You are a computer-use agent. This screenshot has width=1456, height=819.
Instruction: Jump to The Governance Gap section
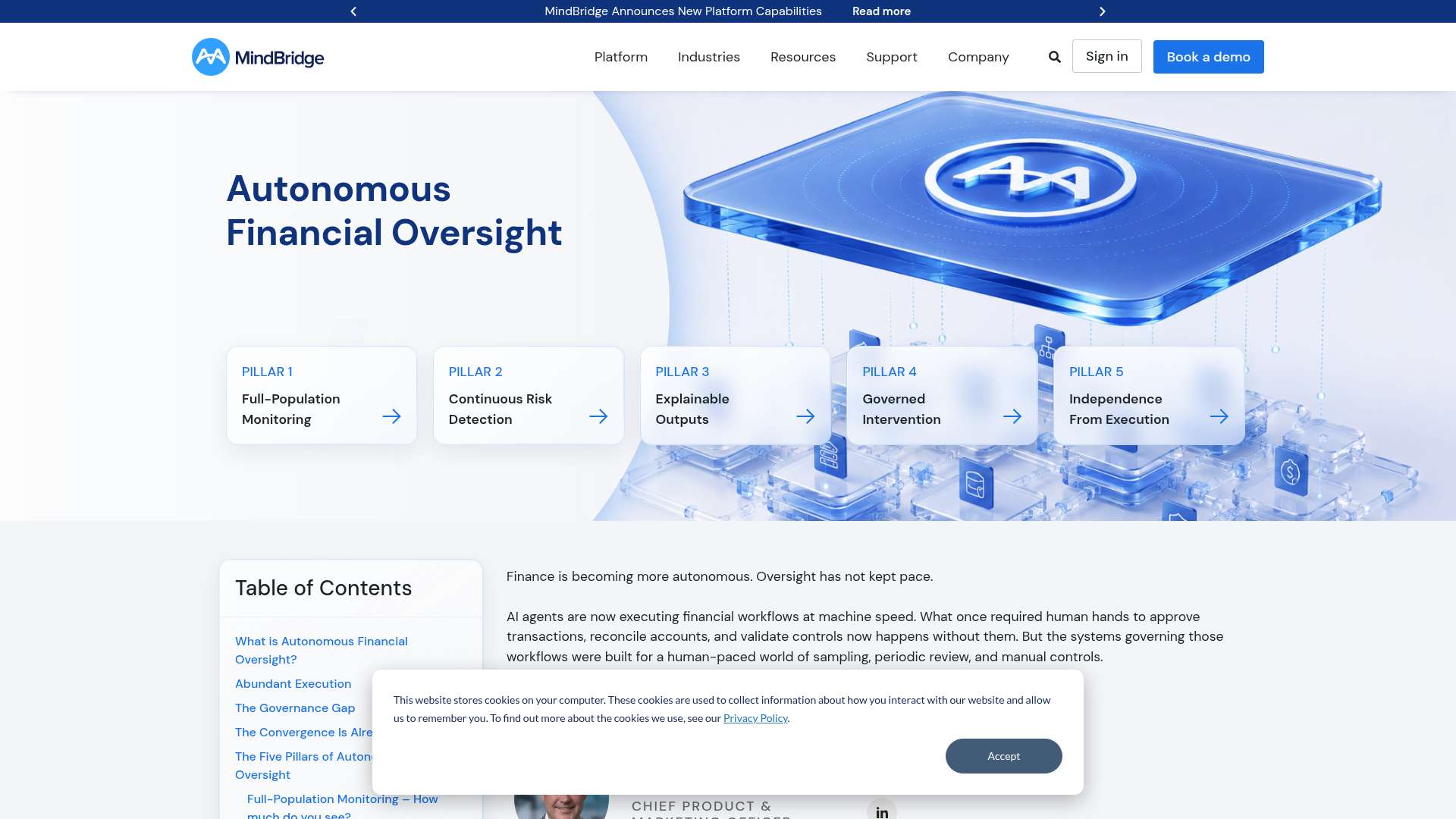coord(295,708)
